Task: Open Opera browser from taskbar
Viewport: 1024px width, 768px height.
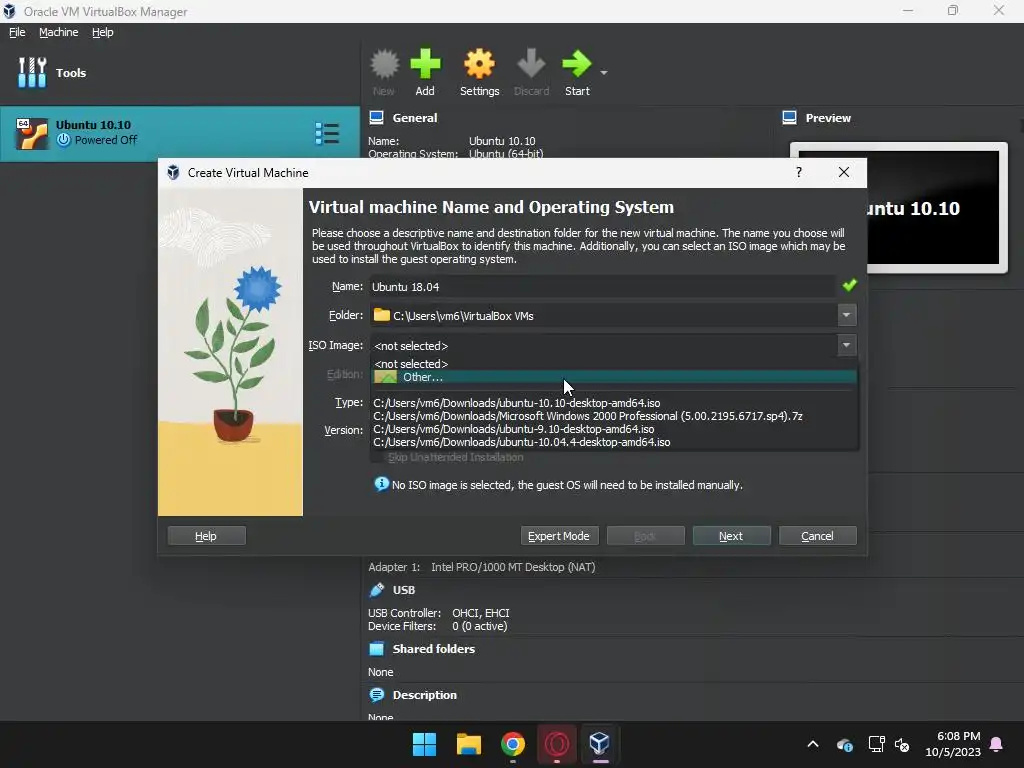Action: 557,744
